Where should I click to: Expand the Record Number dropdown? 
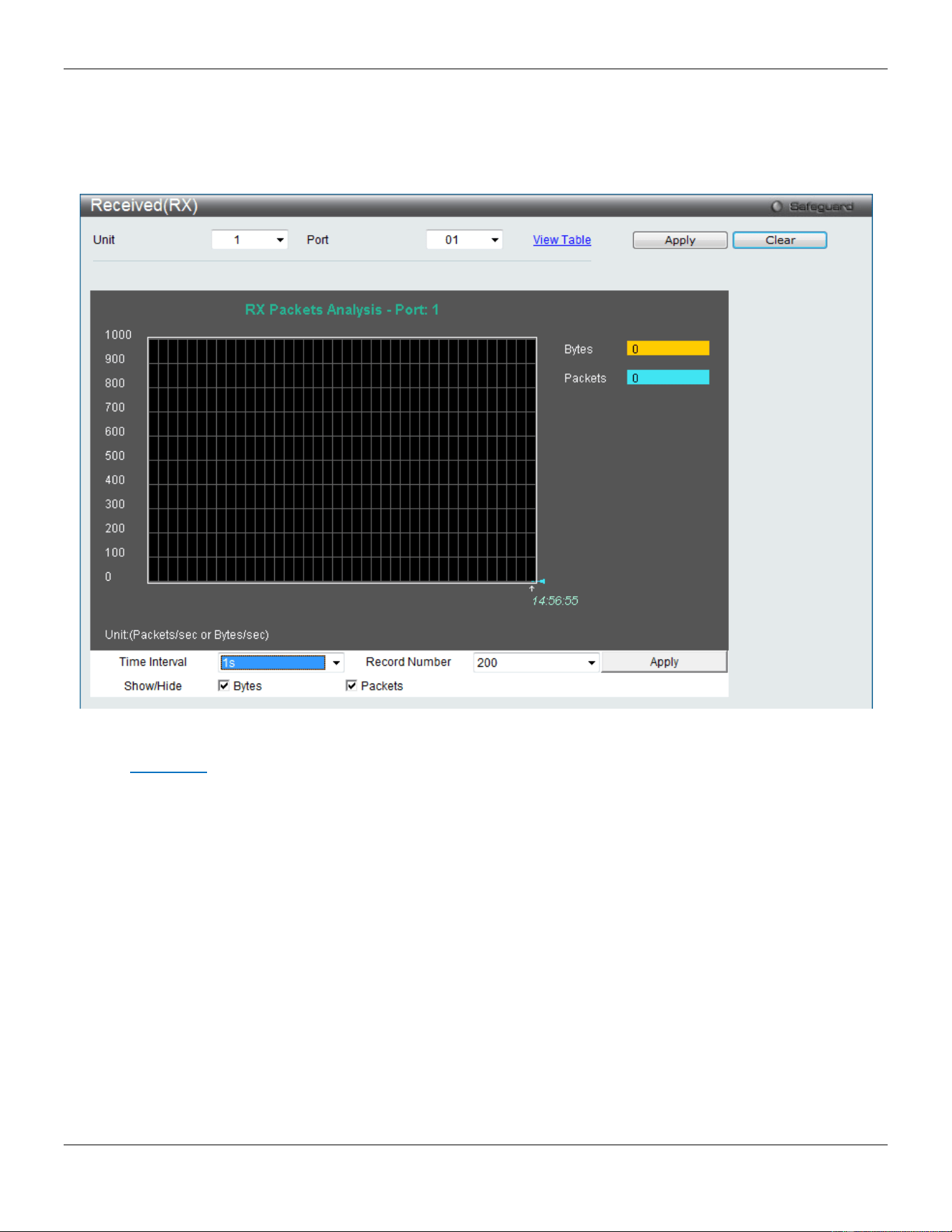click(x=537, y=663)
